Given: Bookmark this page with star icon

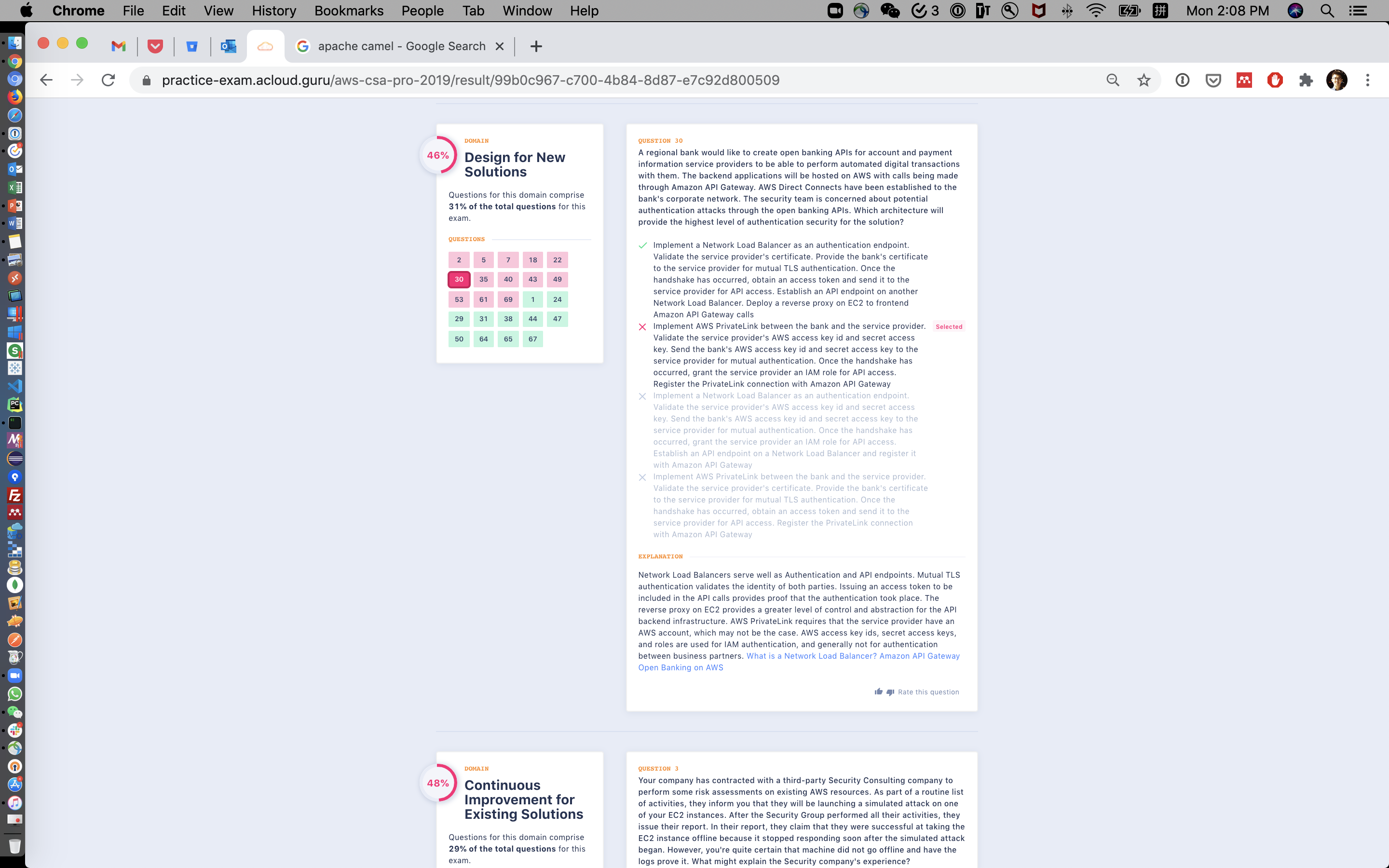Looking at the screenshot, I should 1144,81.
